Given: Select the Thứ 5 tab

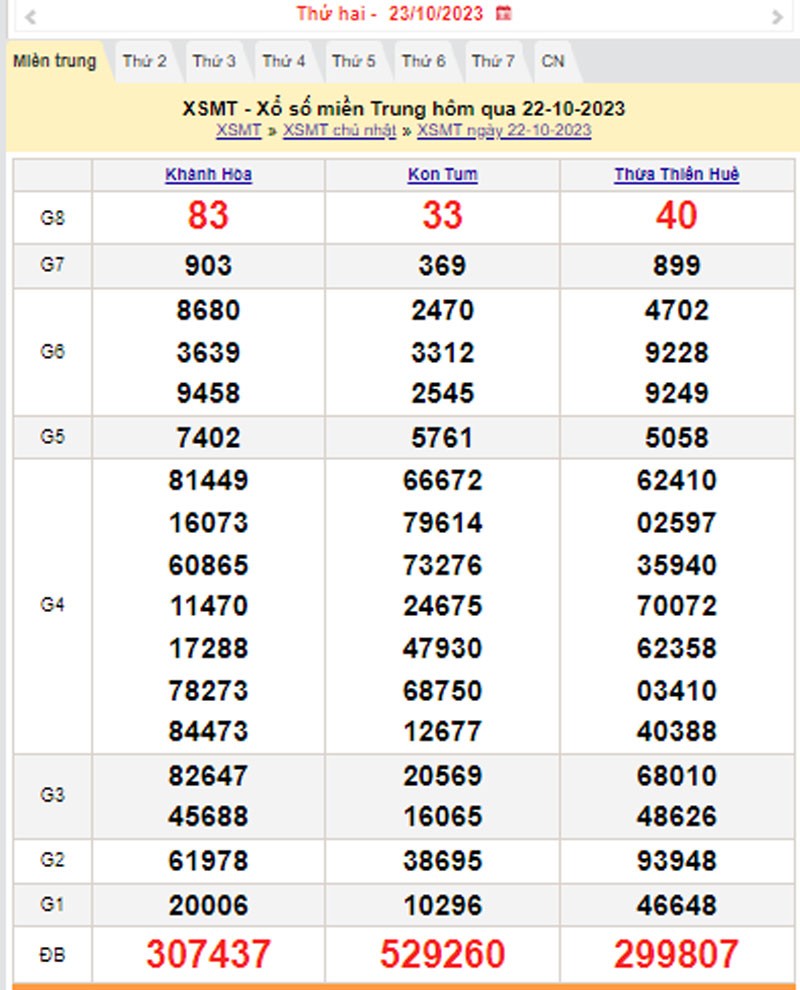Looking at the screenshot, I should (354, 61).
